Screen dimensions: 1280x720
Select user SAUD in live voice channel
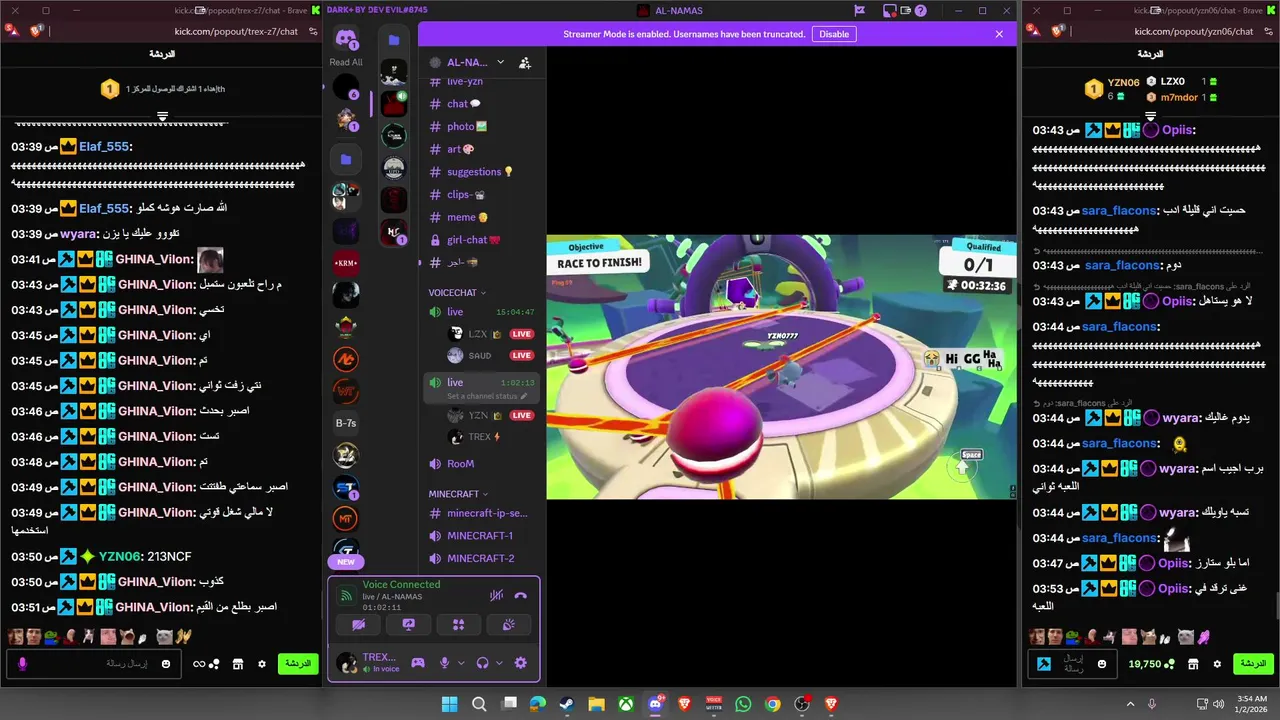[x=490, y=355]
